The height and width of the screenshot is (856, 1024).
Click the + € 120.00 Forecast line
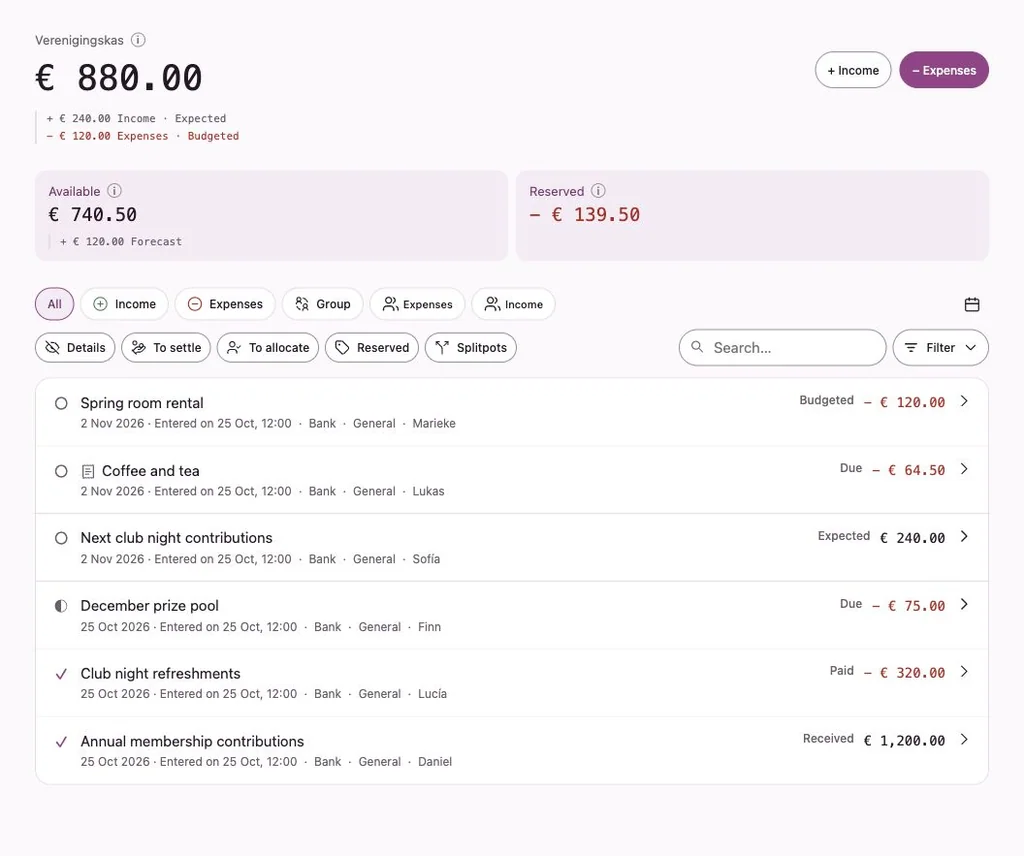pyautogui.click(x=121, y=242)
